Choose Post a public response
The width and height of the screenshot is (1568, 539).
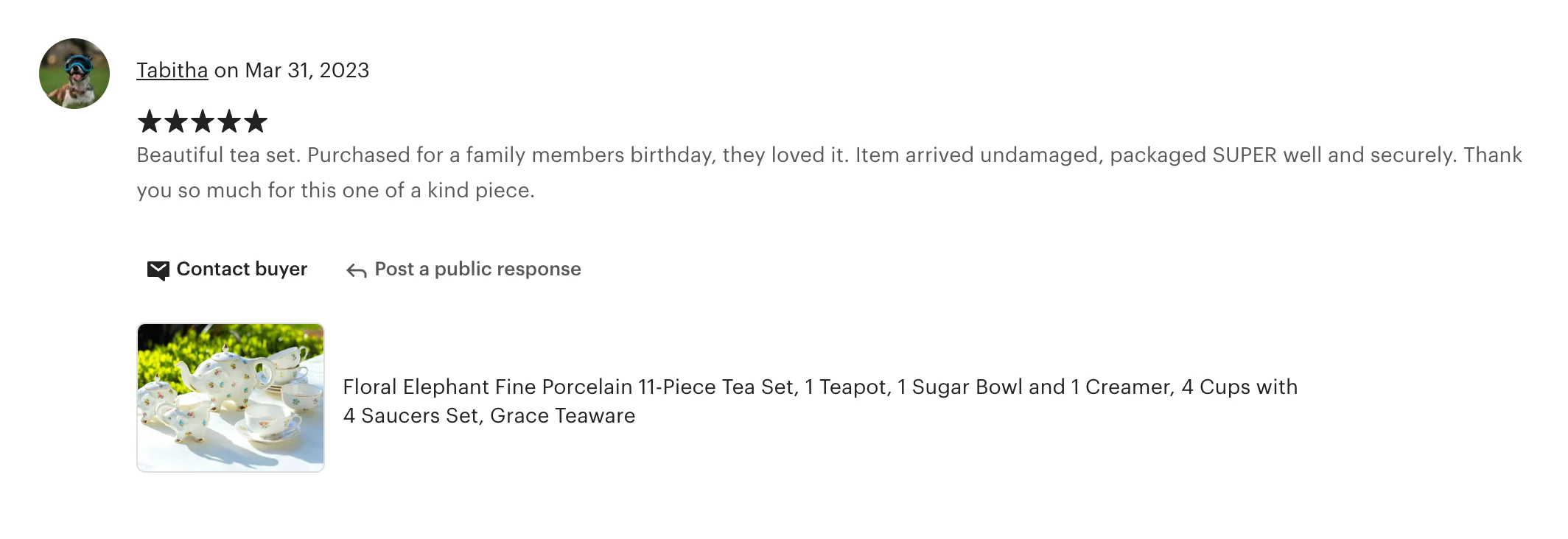[x=477, y=269]
